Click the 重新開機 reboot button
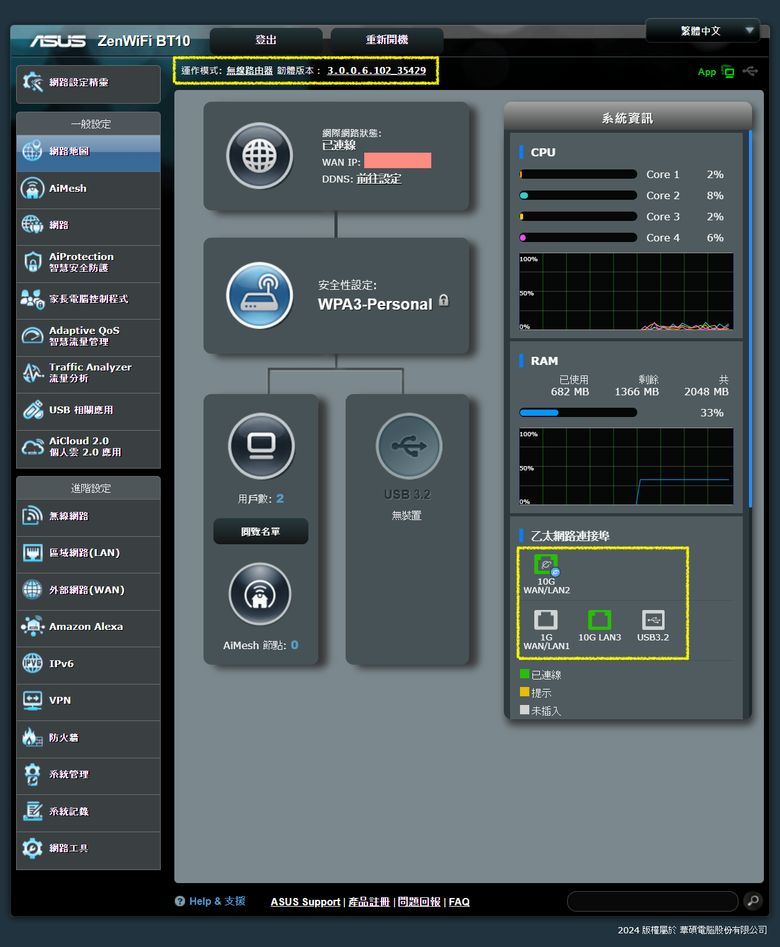Screen dimensions: 780x947 tap(387, 40)
